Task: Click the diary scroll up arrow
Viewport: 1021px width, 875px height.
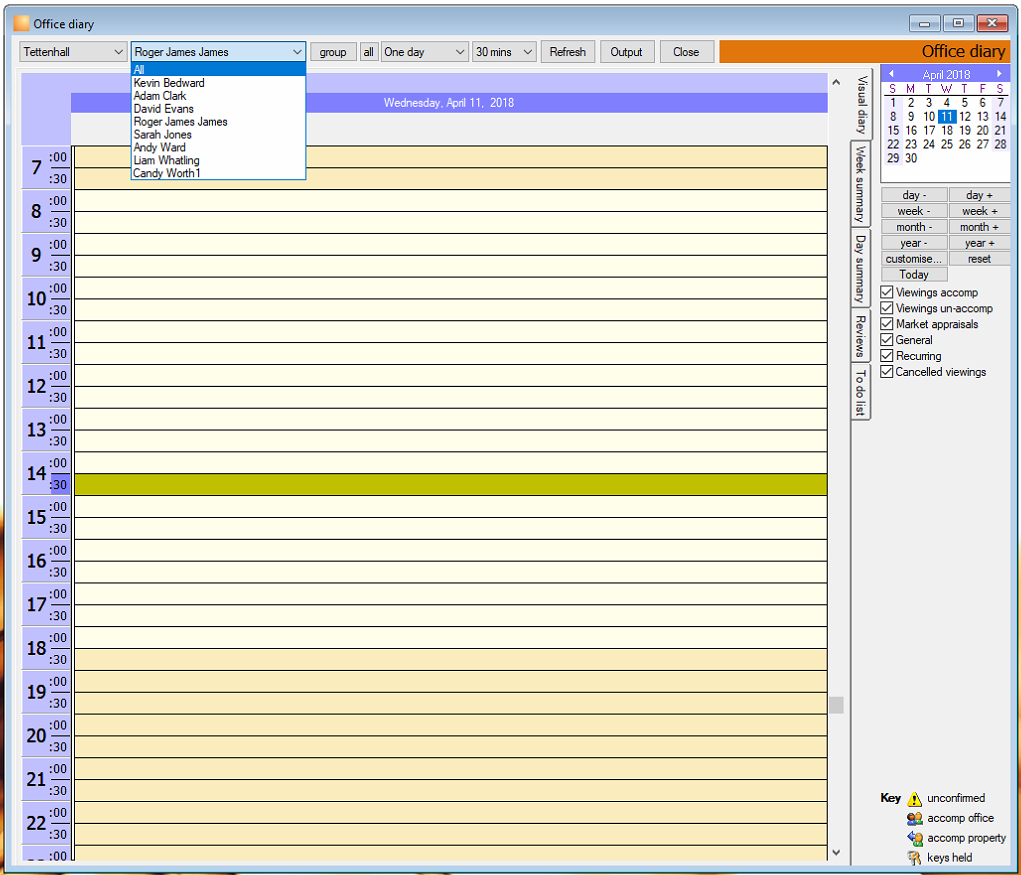Action: pos(836,82)
